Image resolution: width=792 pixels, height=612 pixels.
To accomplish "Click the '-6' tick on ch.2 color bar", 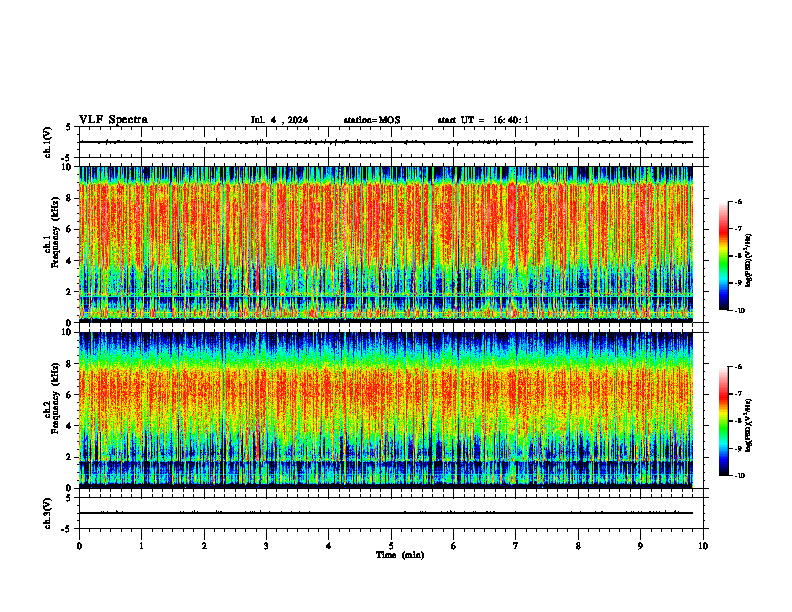I will pos(739,367).
